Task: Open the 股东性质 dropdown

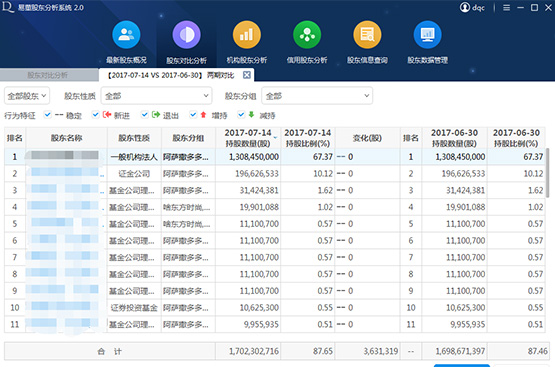Action: coord(156,96)
